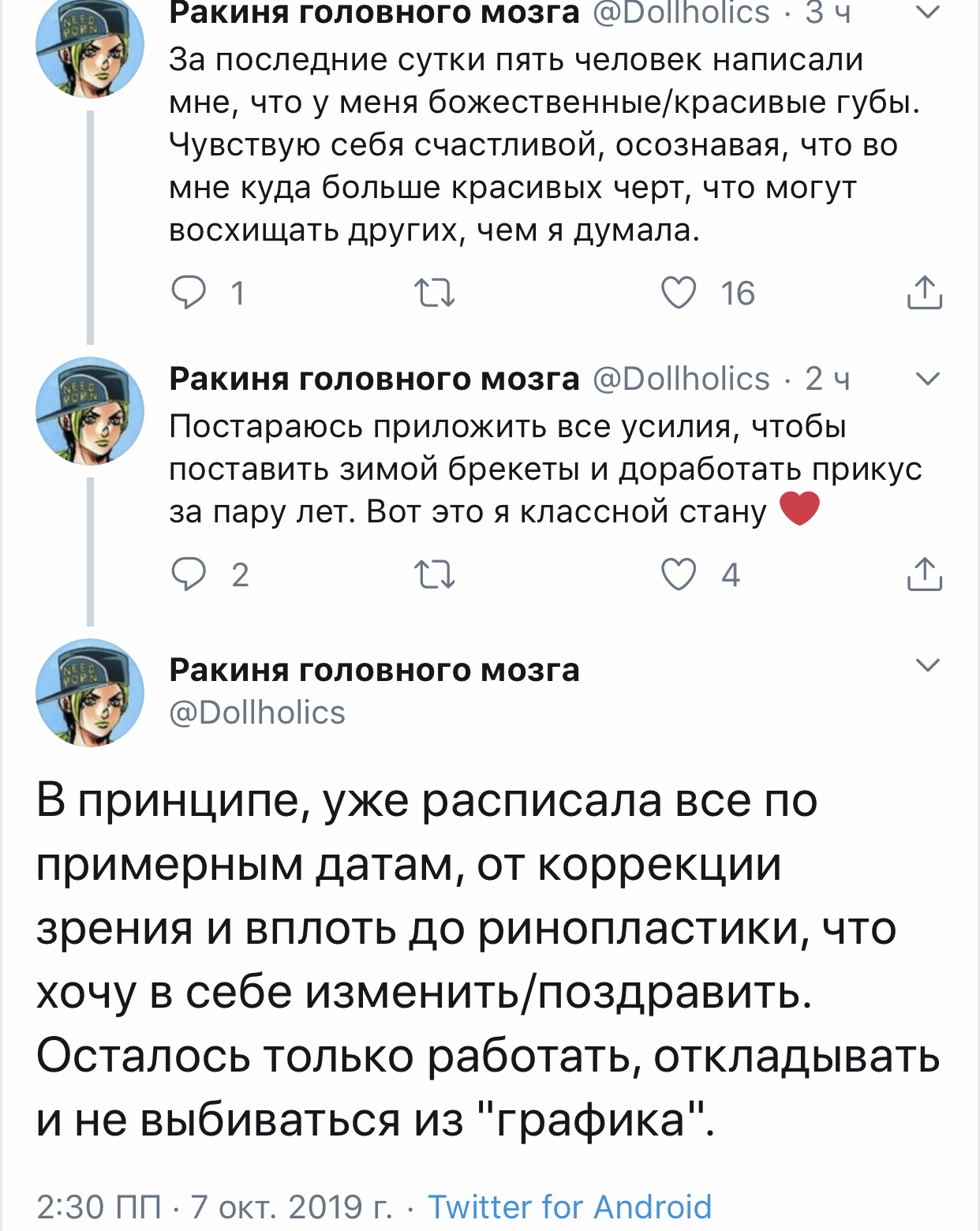The image size is (980, 1231).
Task: View the main tweet author's avatar
Action: [90, 693]
